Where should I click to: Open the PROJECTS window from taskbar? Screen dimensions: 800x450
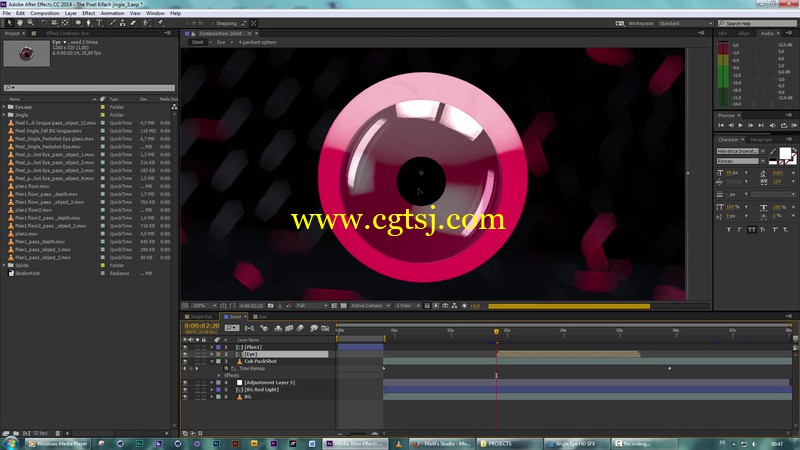pyautogui.click(x=507, y=444)
